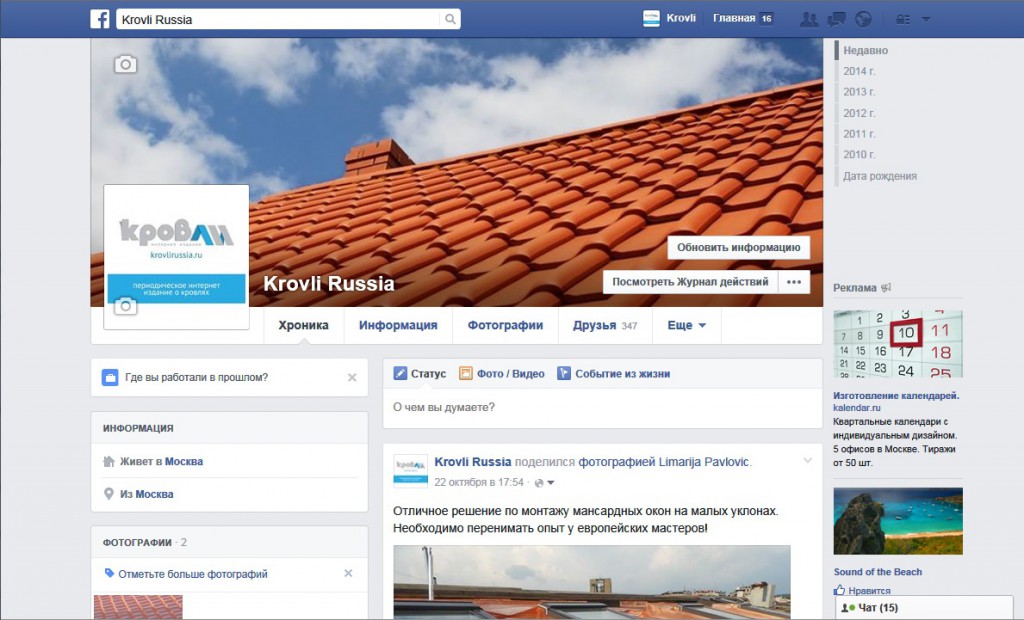Open the account menu dropdown arrow
Screen dimensions: 1024x620
(x=926, y=19)
